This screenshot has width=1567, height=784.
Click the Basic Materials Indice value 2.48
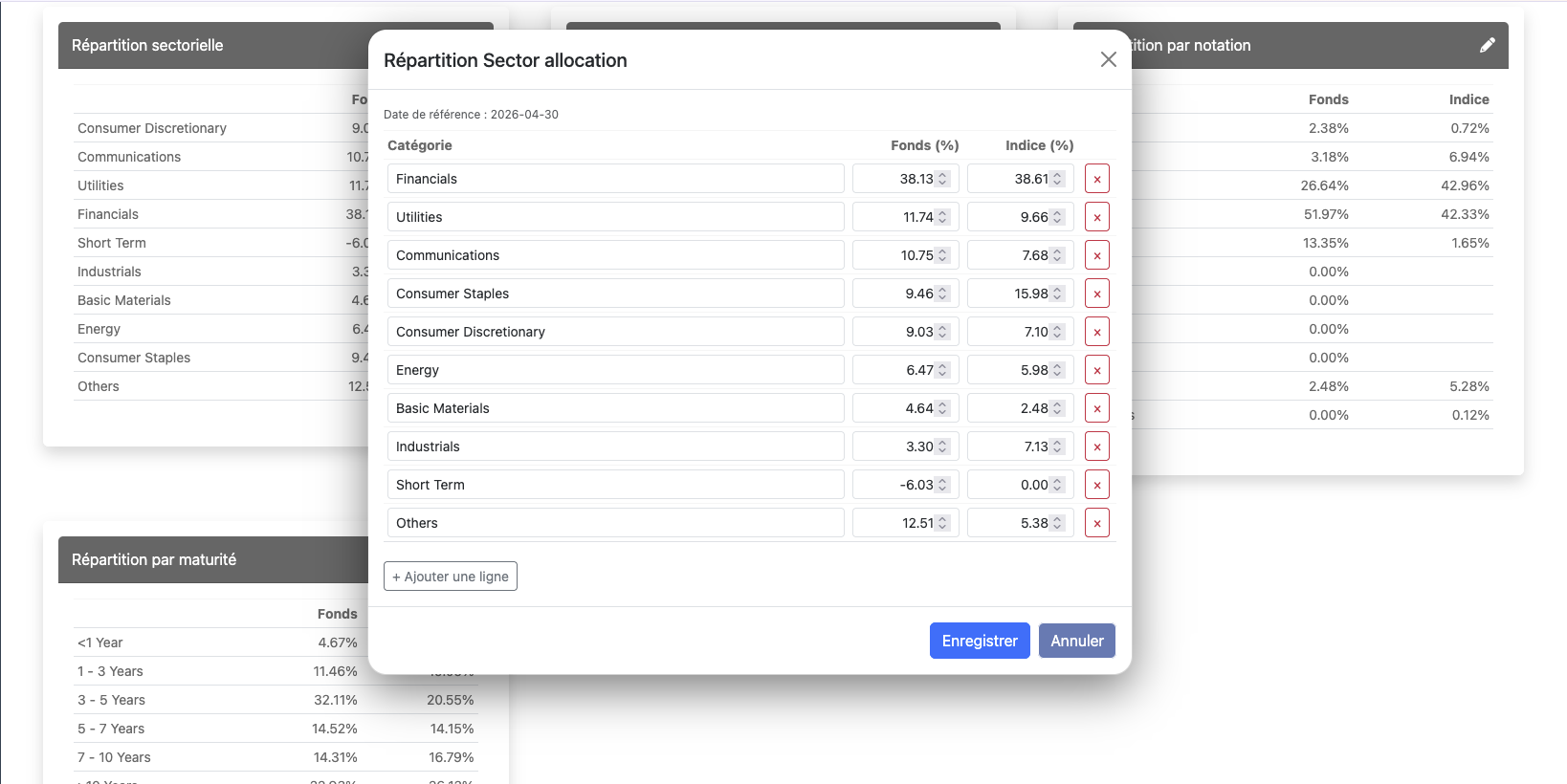[1021, 408]
